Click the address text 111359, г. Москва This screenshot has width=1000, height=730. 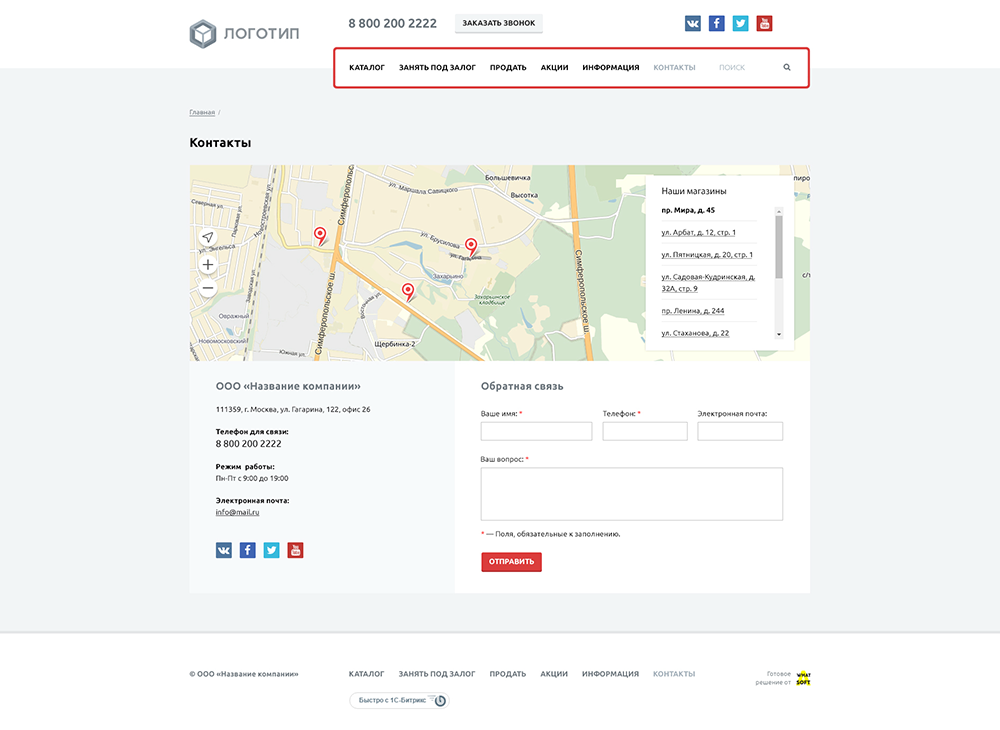click(x=293, y=409)
